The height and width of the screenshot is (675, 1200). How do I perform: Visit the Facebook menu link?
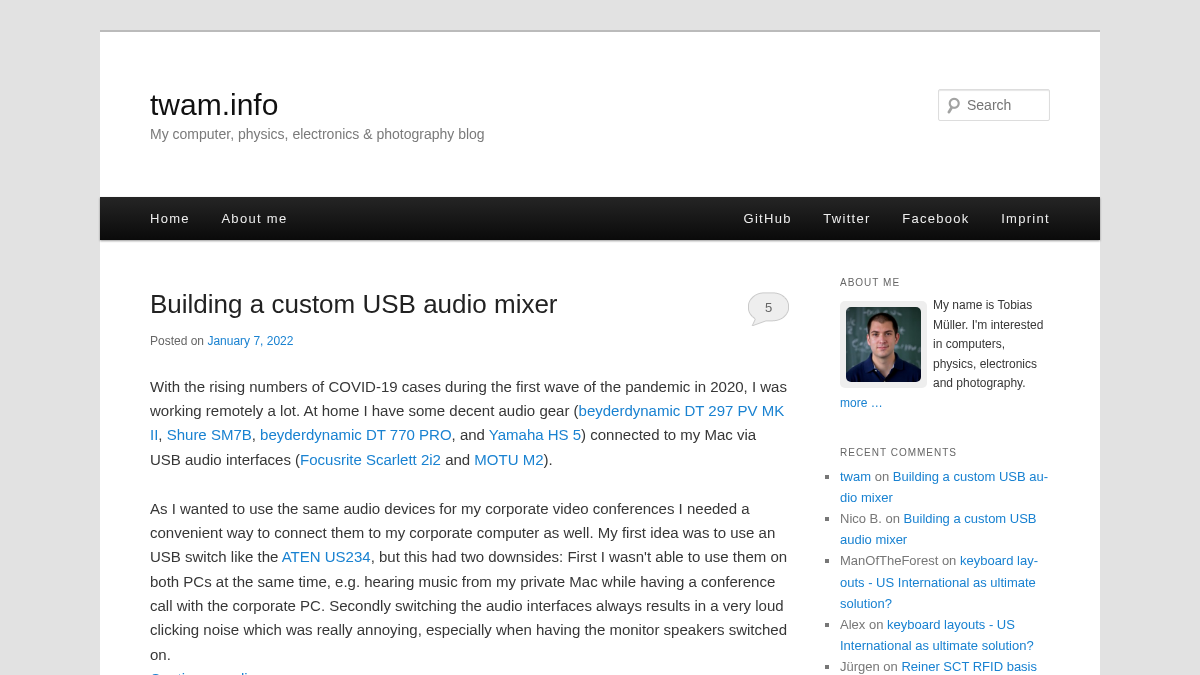click(x=936, y=219)
